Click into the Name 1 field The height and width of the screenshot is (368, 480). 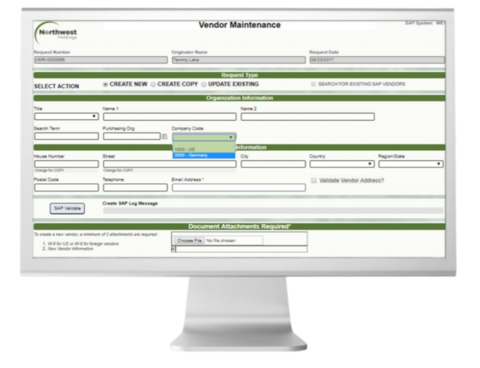click(170, 117)
